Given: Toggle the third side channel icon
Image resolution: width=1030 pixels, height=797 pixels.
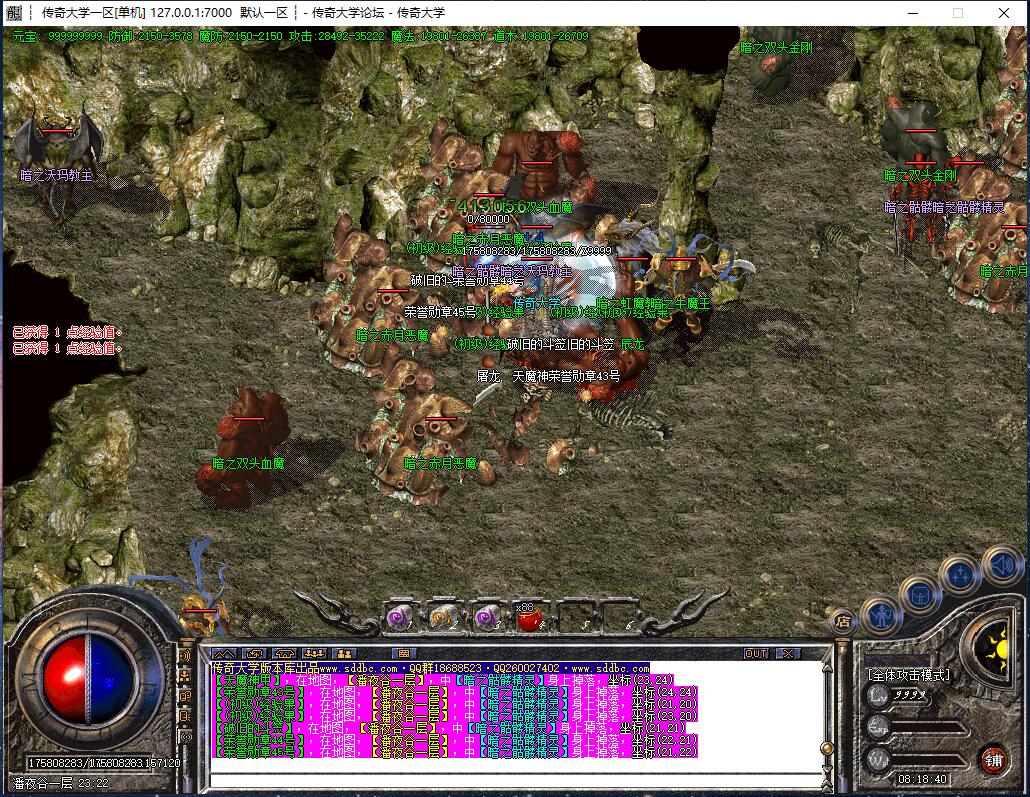Looking at the screenshot, I should coord(185,695).
